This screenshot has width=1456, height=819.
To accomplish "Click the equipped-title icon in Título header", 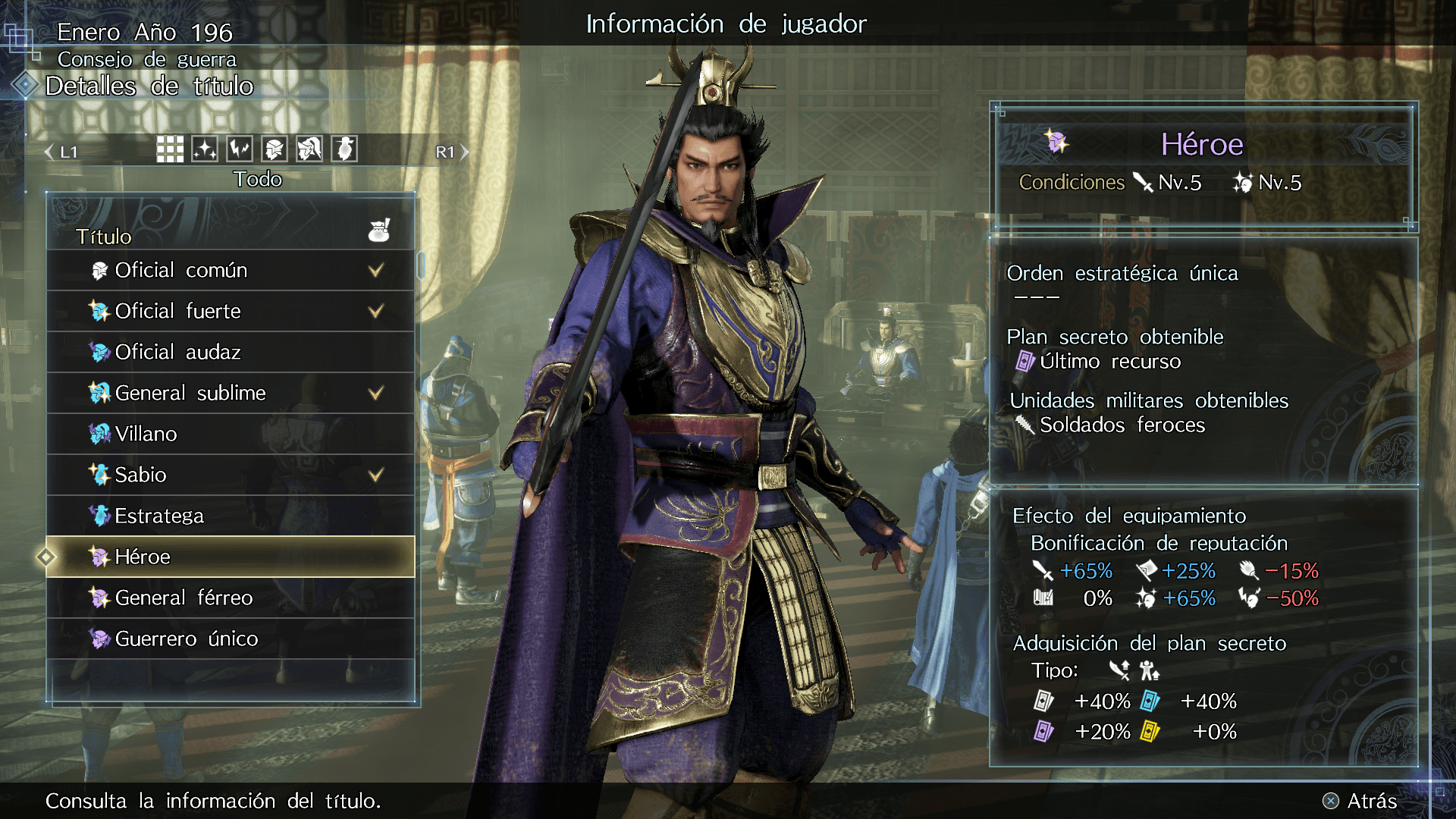I will tap(379, 230).
